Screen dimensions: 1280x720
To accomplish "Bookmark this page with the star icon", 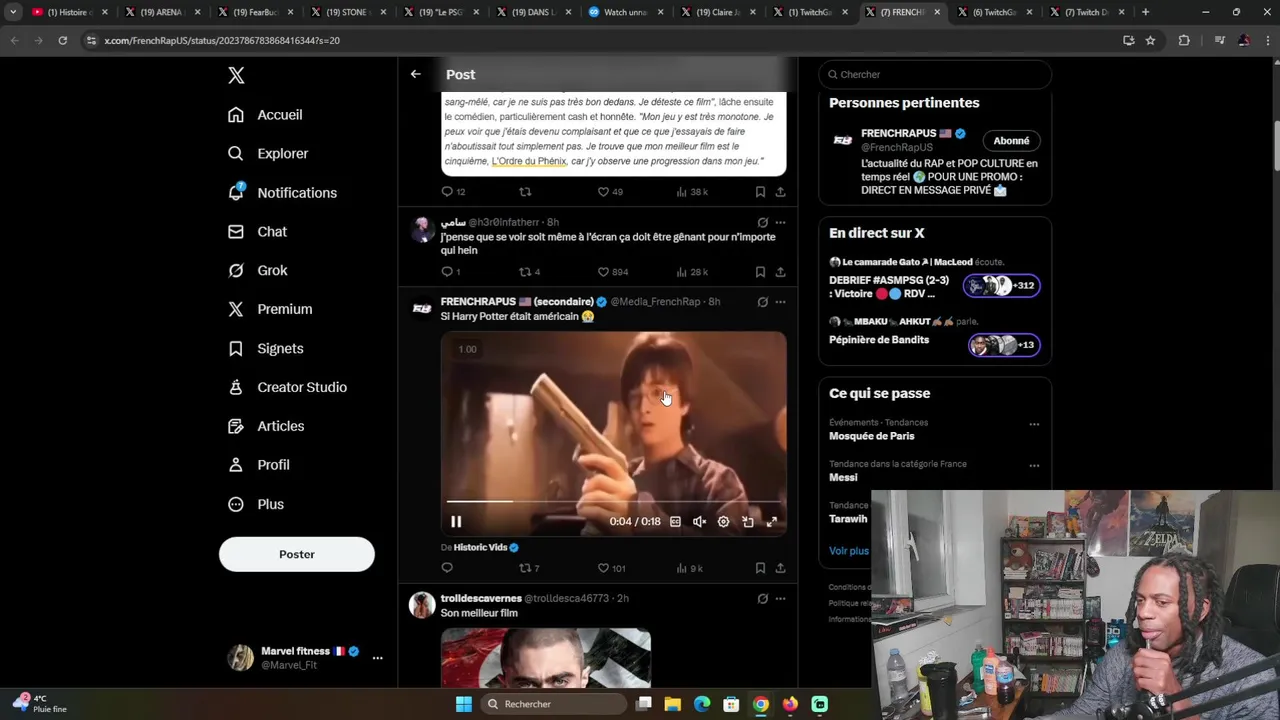I will [x=1150, y=40].
